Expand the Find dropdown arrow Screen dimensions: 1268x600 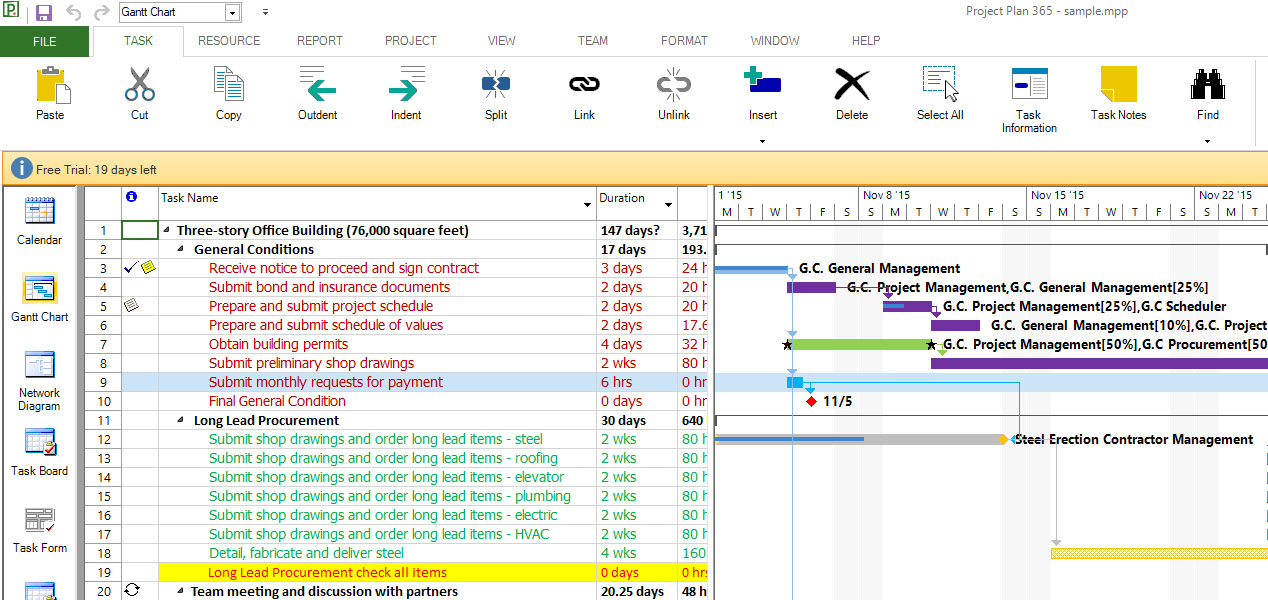point(1208,141)
